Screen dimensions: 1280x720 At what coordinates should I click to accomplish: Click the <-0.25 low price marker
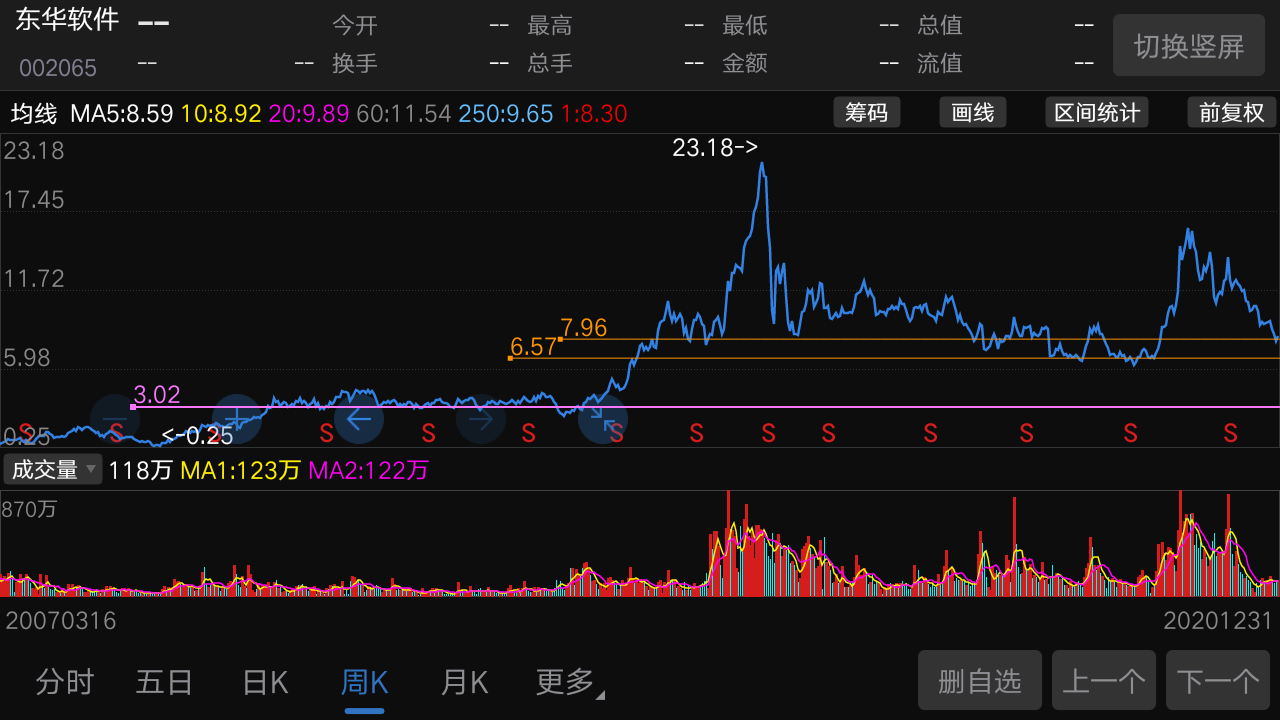(197, 435)
